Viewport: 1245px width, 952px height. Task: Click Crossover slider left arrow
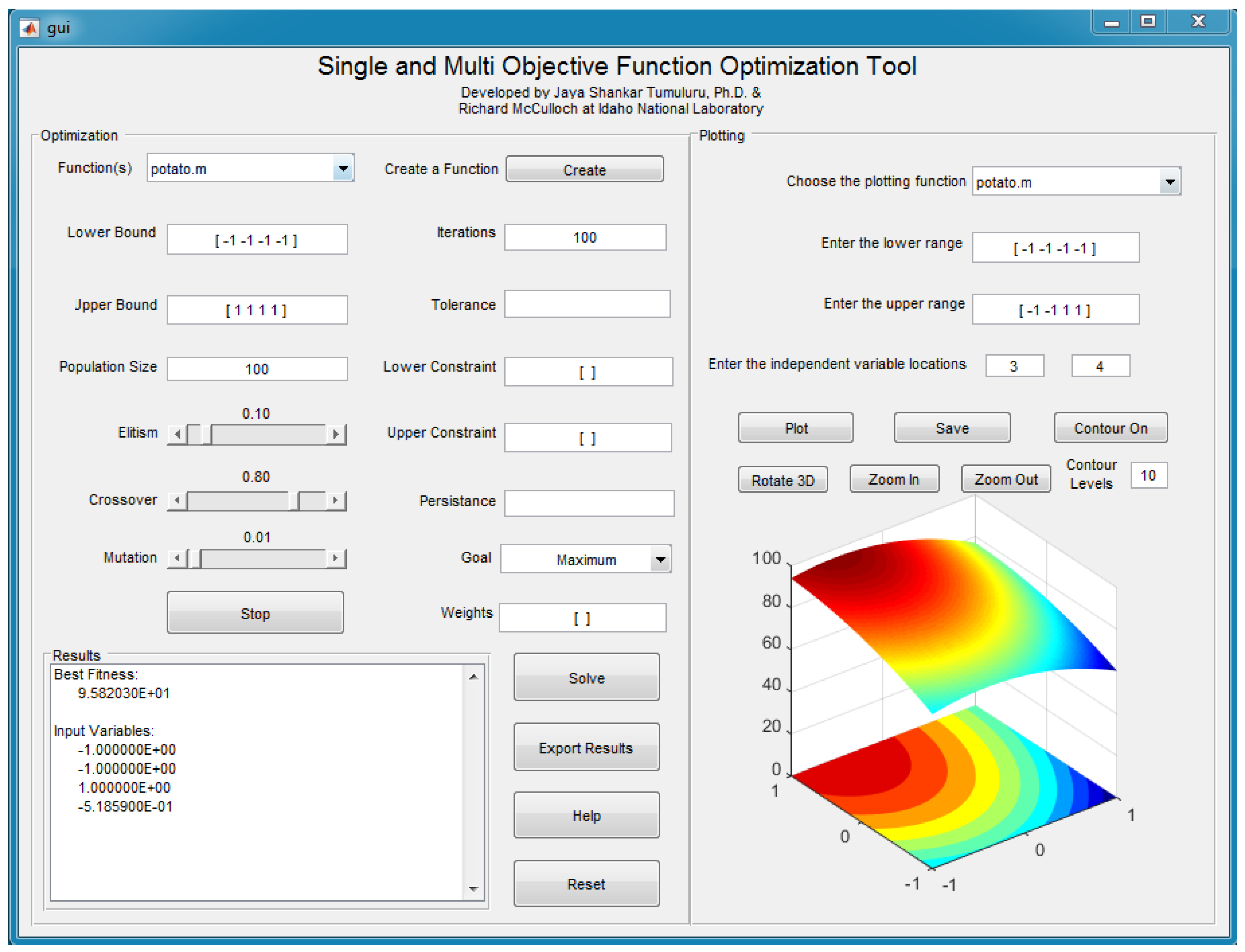coord(177,501)
